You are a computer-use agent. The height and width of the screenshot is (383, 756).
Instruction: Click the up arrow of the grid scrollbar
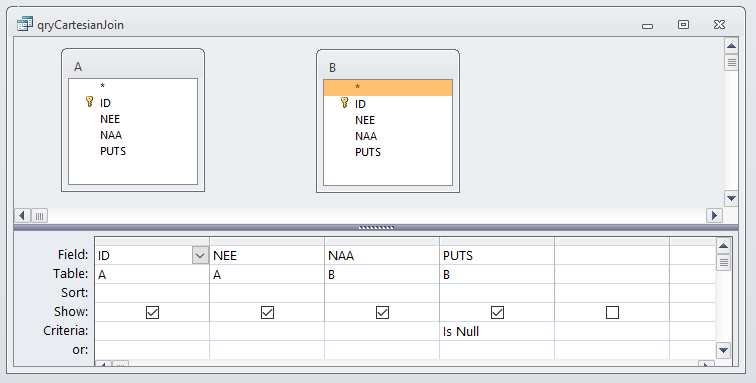723,246
